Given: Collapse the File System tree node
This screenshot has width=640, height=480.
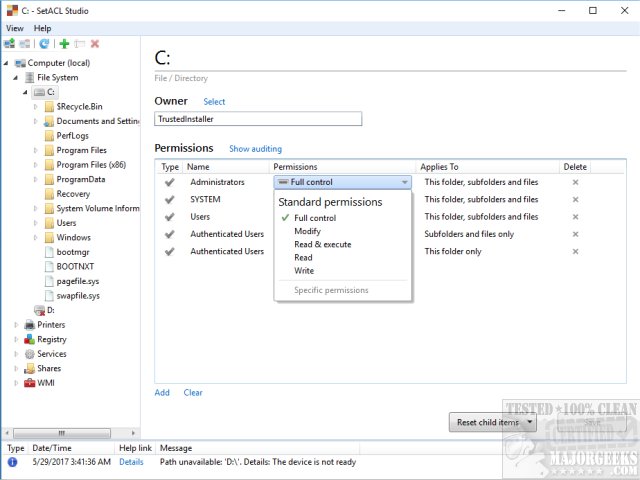Looking at the screenshot, I should point(16,78).
